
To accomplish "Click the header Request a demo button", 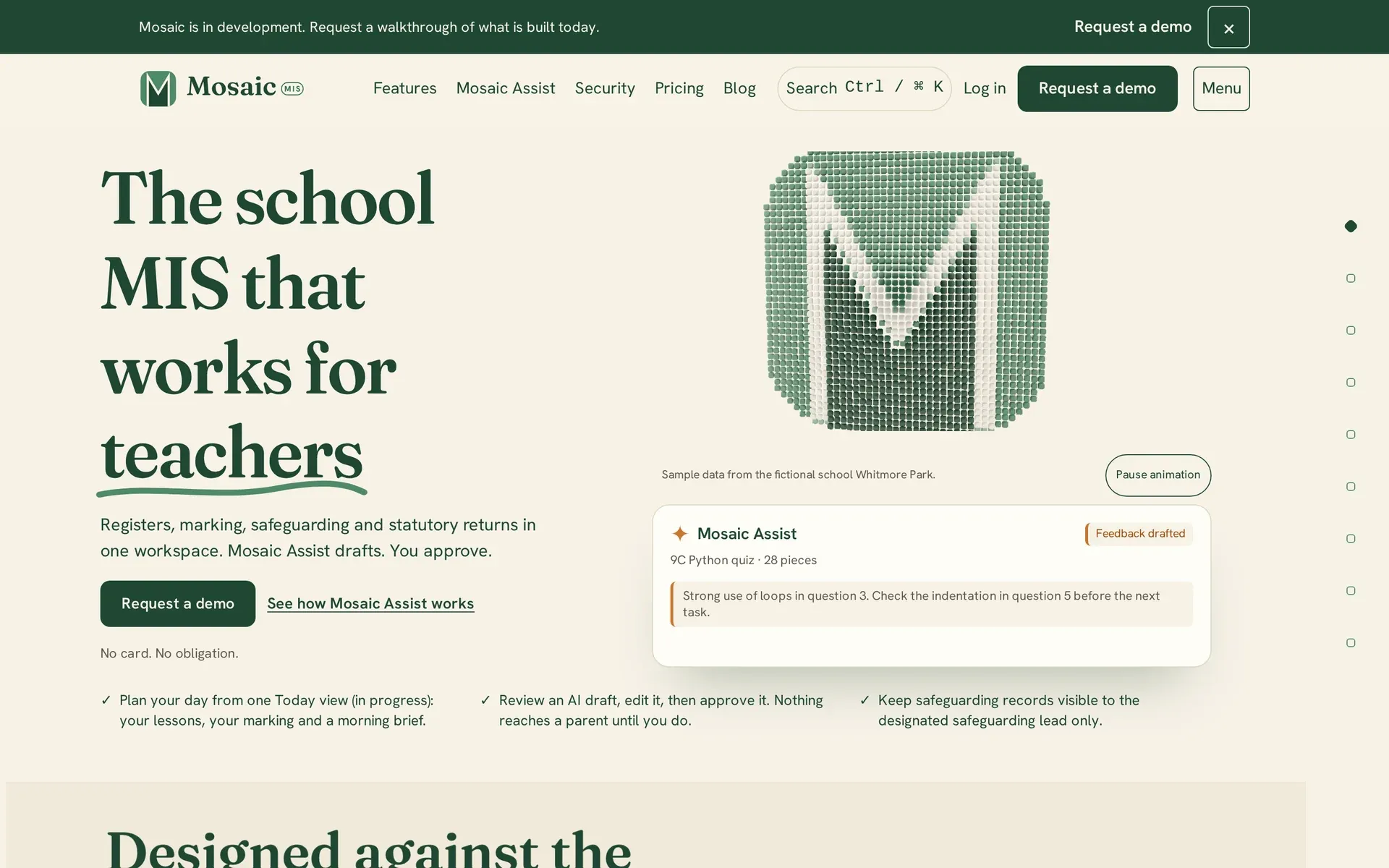I will pyautogui.click(x=1097, y=88).
